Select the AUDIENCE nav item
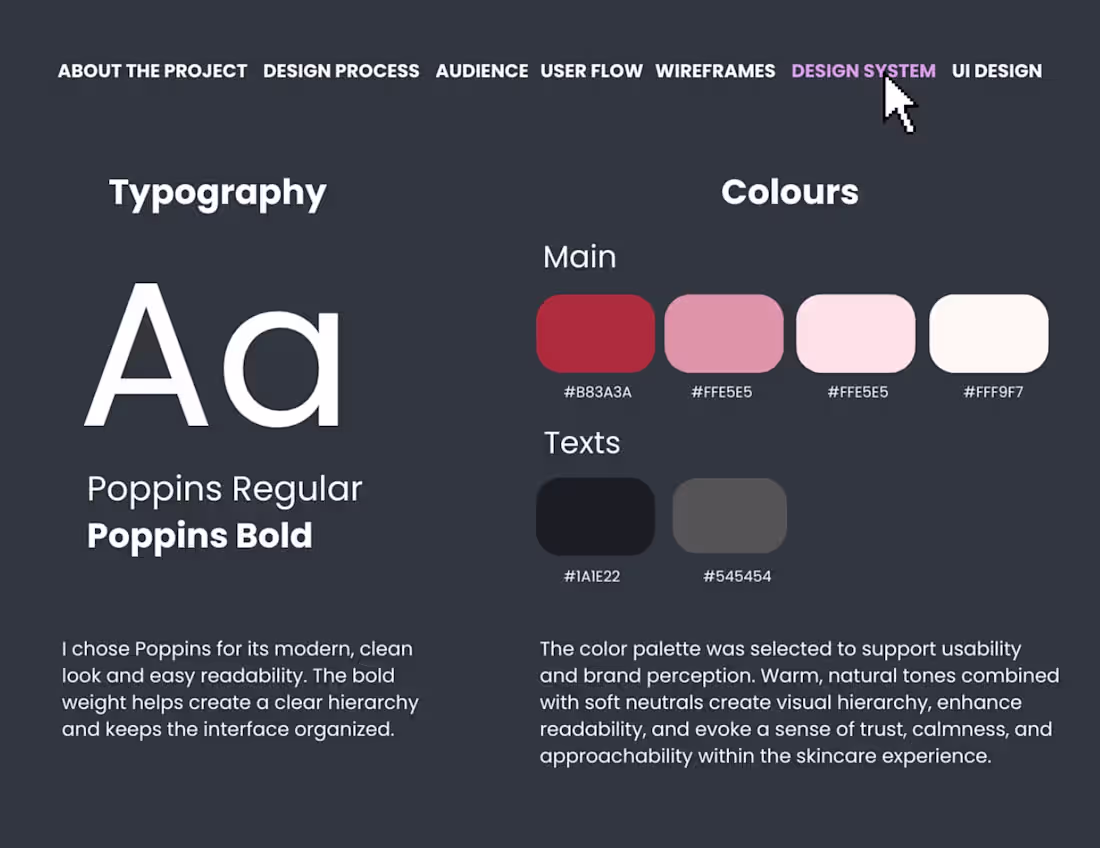 [482, 71]
